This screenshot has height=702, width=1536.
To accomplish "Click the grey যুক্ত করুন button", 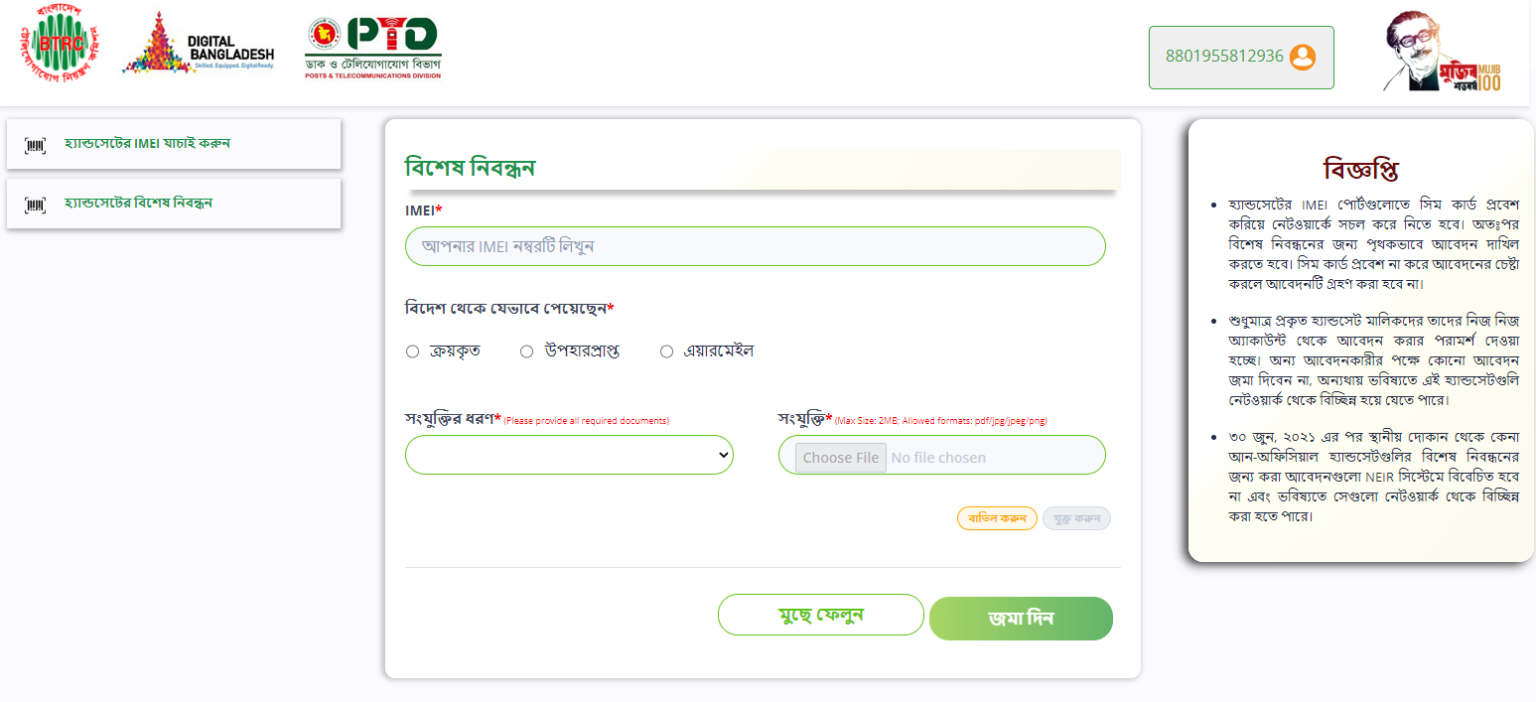I will click(x=1077, y=518).
